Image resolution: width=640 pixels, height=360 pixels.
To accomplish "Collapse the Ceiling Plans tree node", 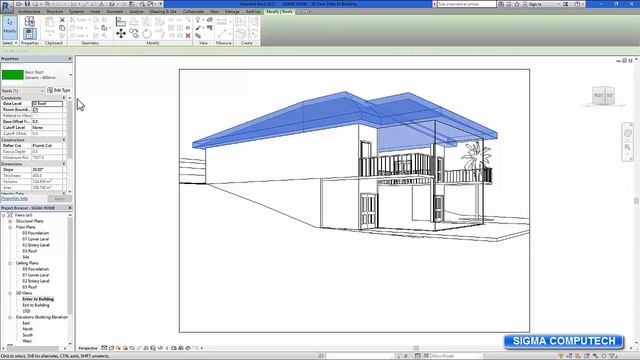I will point(10,263).
